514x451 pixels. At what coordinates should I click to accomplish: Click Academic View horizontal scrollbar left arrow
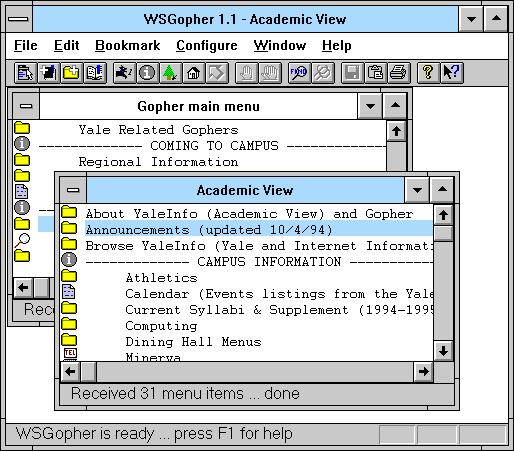point(70,371)
